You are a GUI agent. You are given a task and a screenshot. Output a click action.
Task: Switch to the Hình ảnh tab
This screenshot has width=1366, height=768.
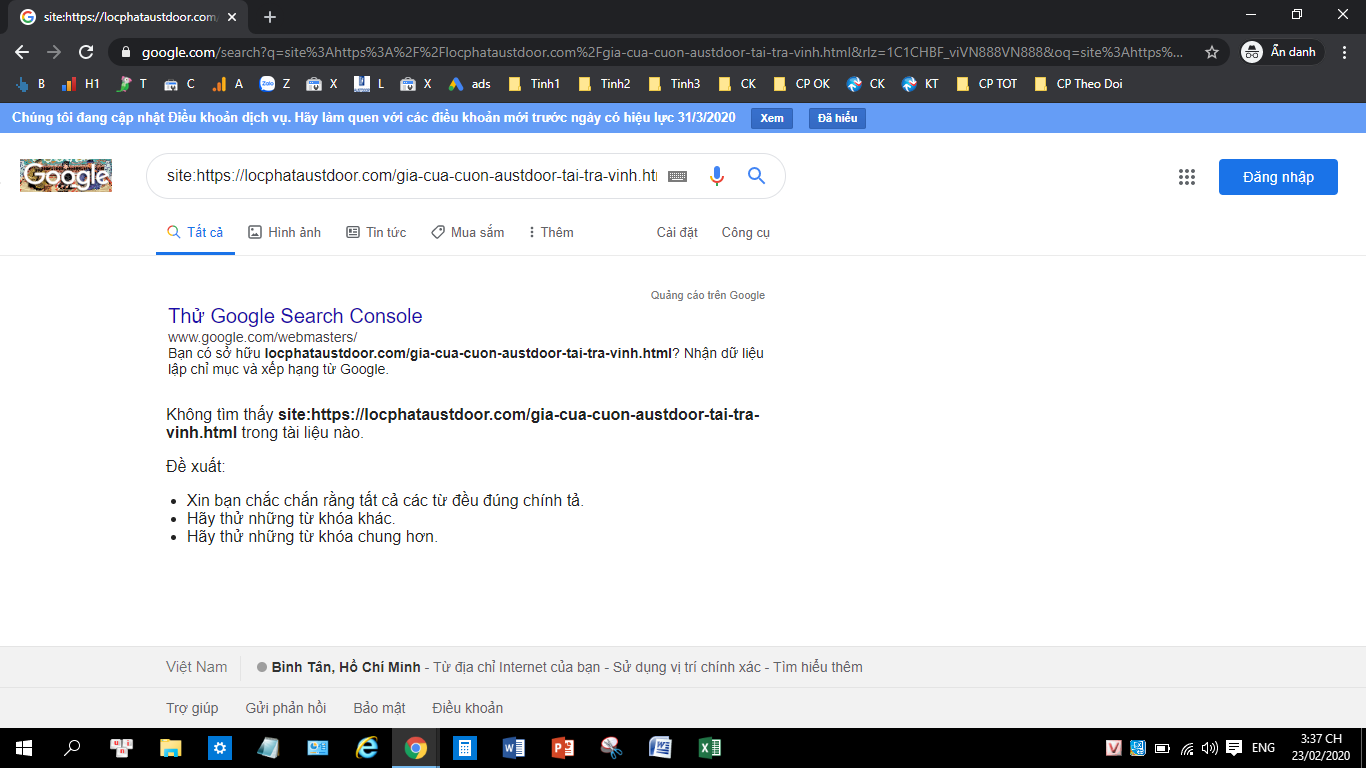(285, 232)
